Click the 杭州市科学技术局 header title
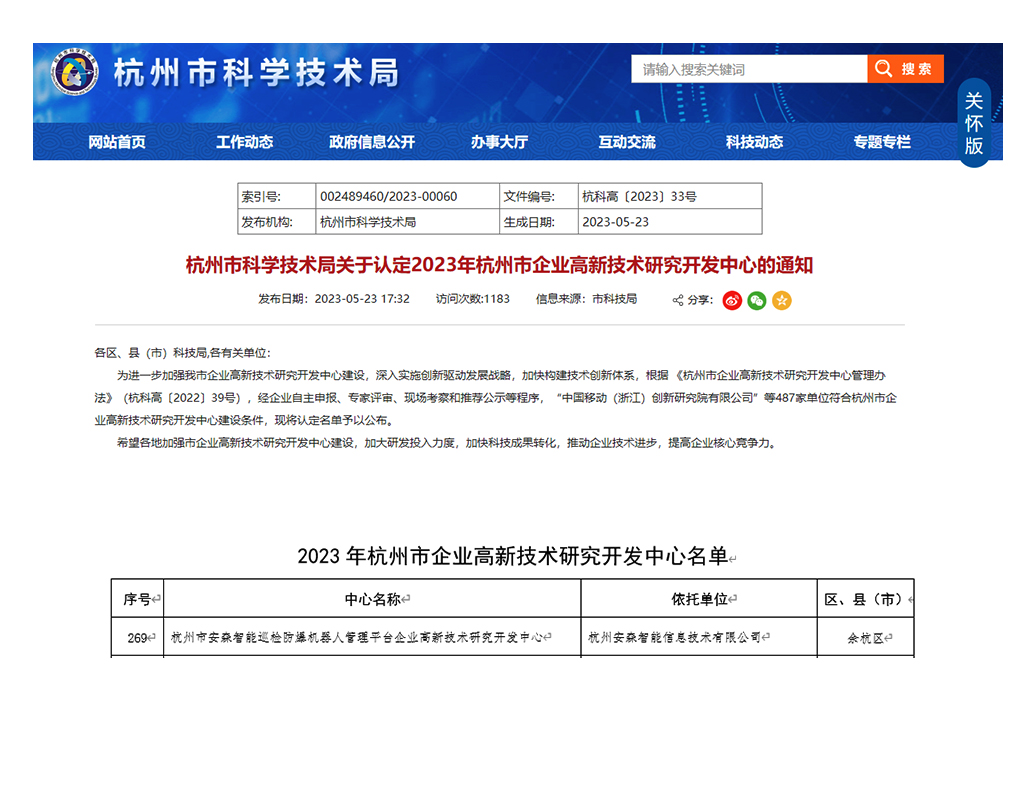This screenshot has height=800, width=1036. point(256,73)
